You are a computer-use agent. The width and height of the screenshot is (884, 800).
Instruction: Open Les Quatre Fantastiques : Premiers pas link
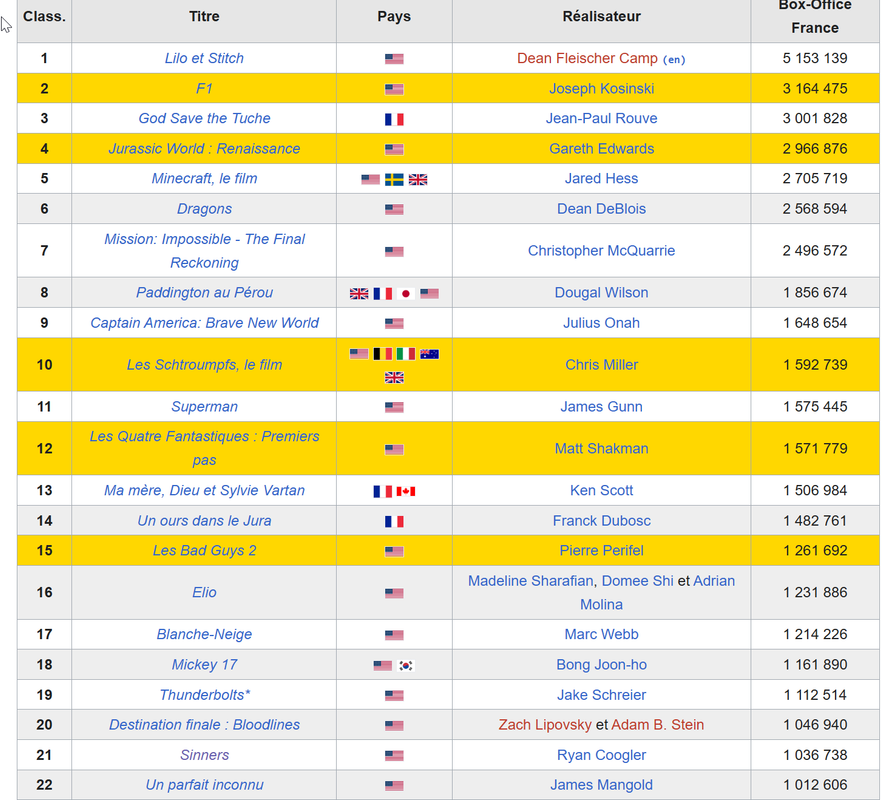click(x=204, y=448)
